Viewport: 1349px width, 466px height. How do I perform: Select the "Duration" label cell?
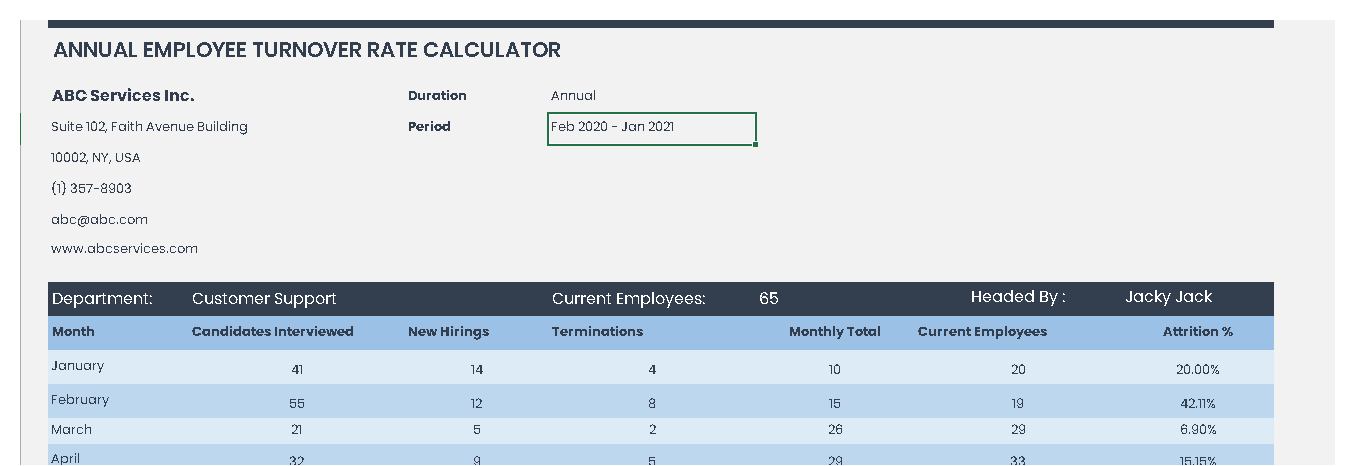tap(437, 96)
